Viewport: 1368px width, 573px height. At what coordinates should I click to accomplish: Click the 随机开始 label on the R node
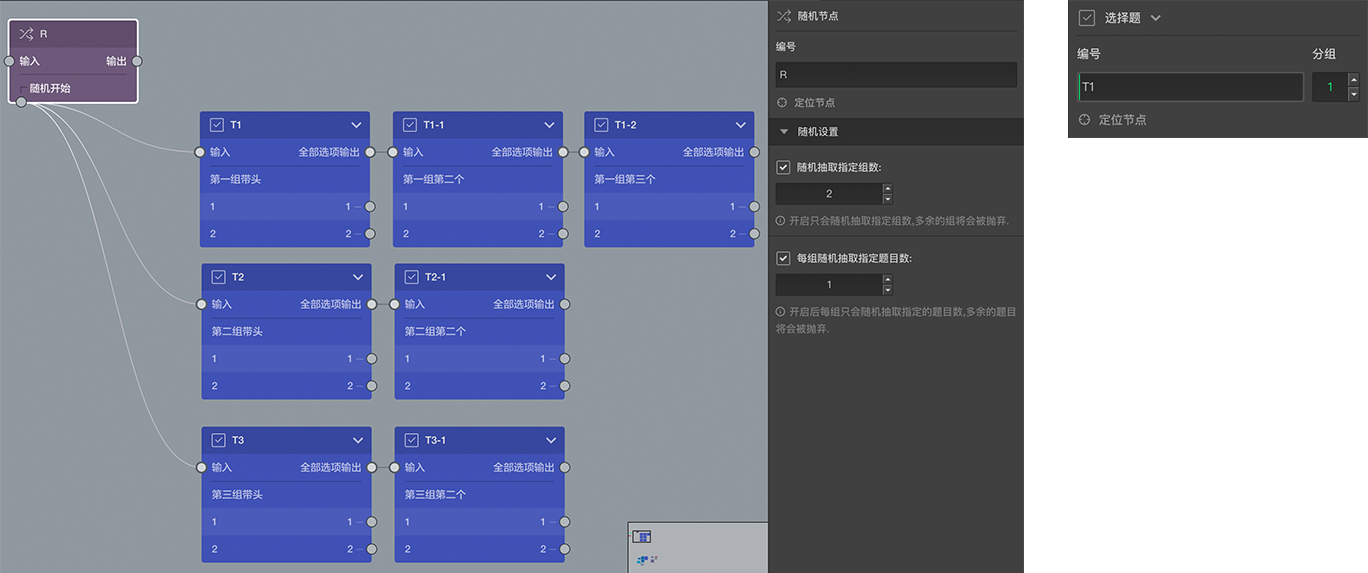[x=50, y=88]
